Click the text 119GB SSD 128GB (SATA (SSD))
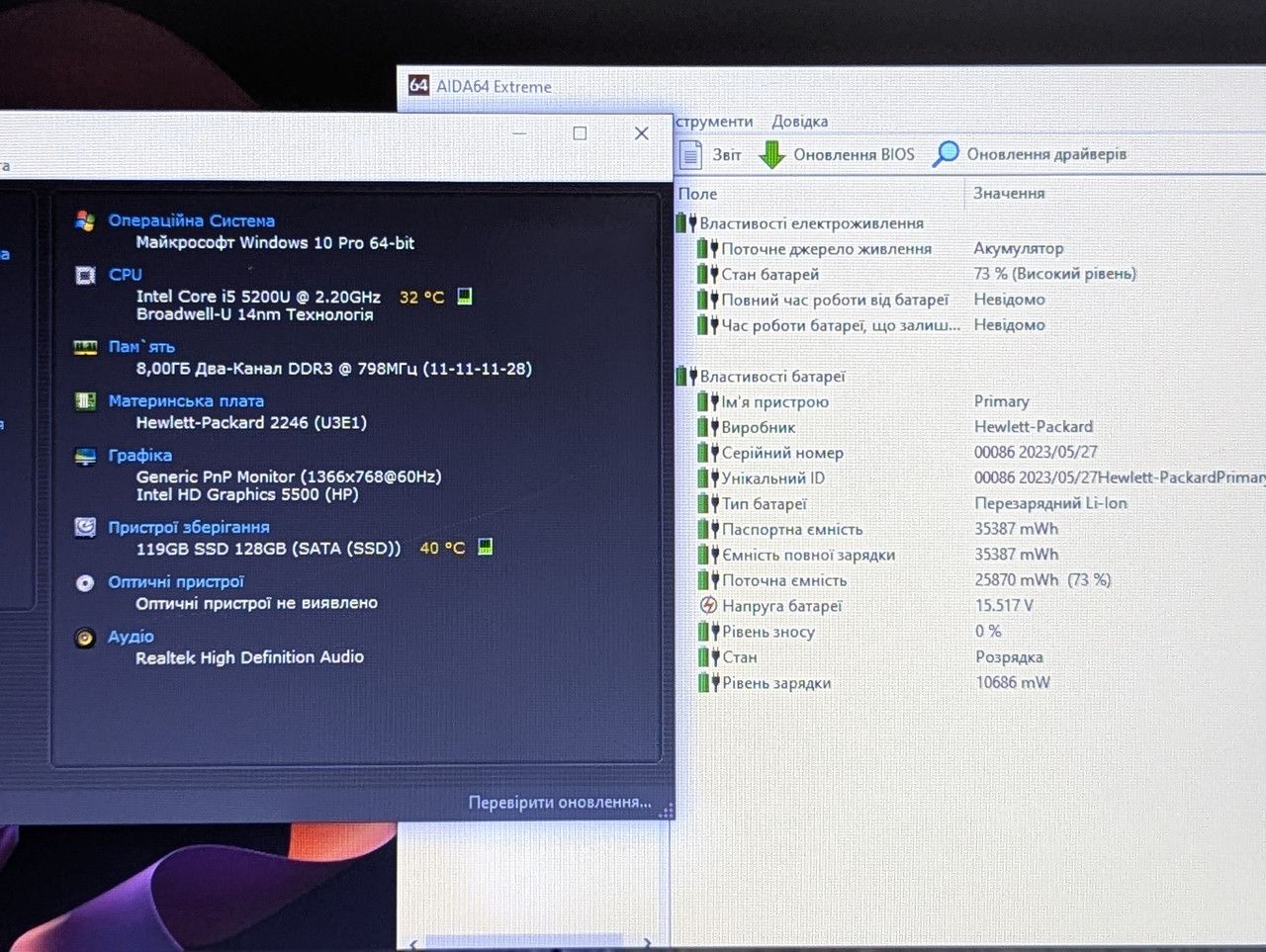This screenshot has height=952, width=1266. point(268,549)
